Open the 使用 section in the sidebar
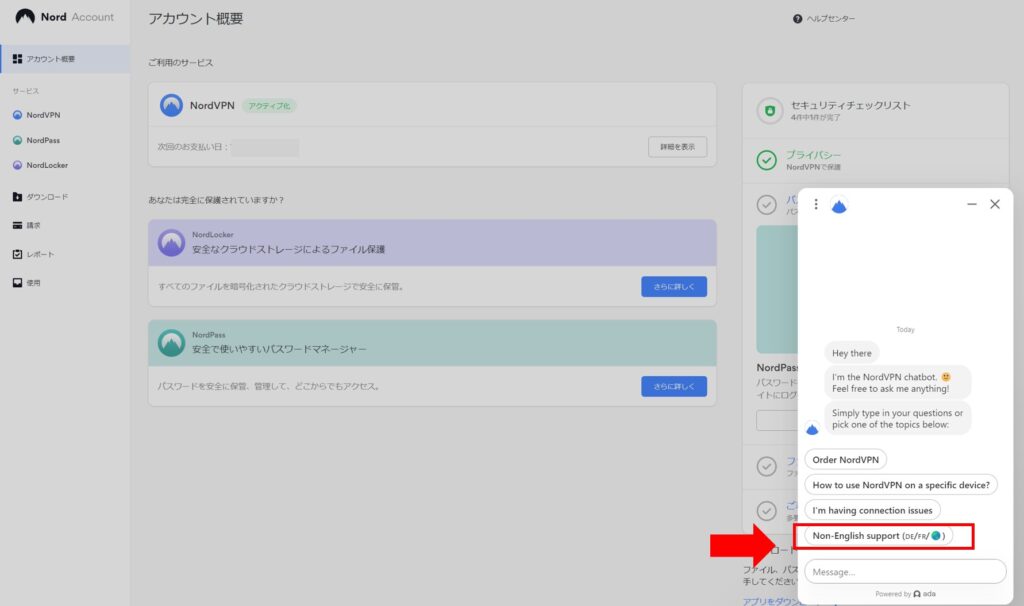 (15, 282)
